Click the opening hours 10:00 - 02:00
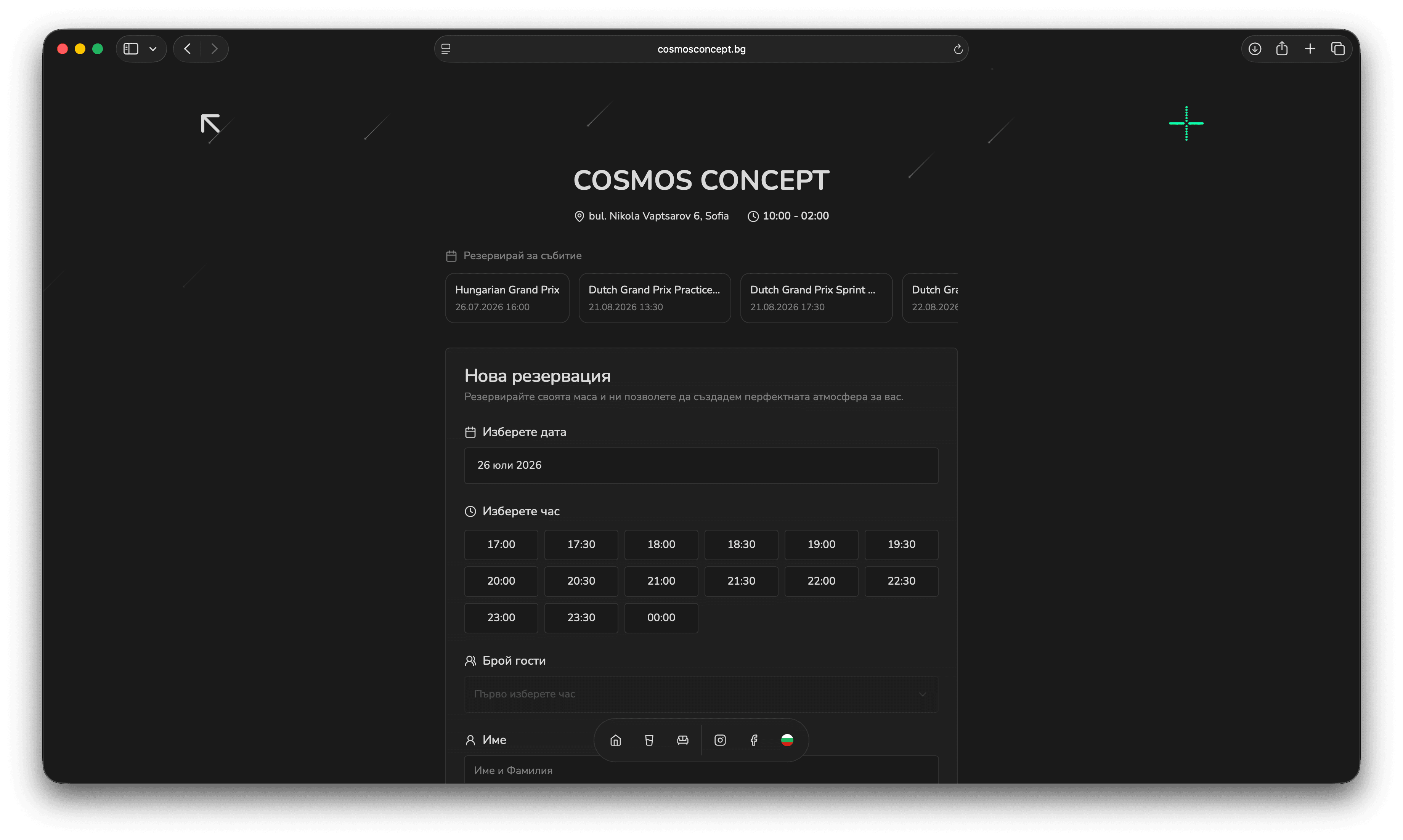Screen dimensions: 1403x840 (796, 216)
